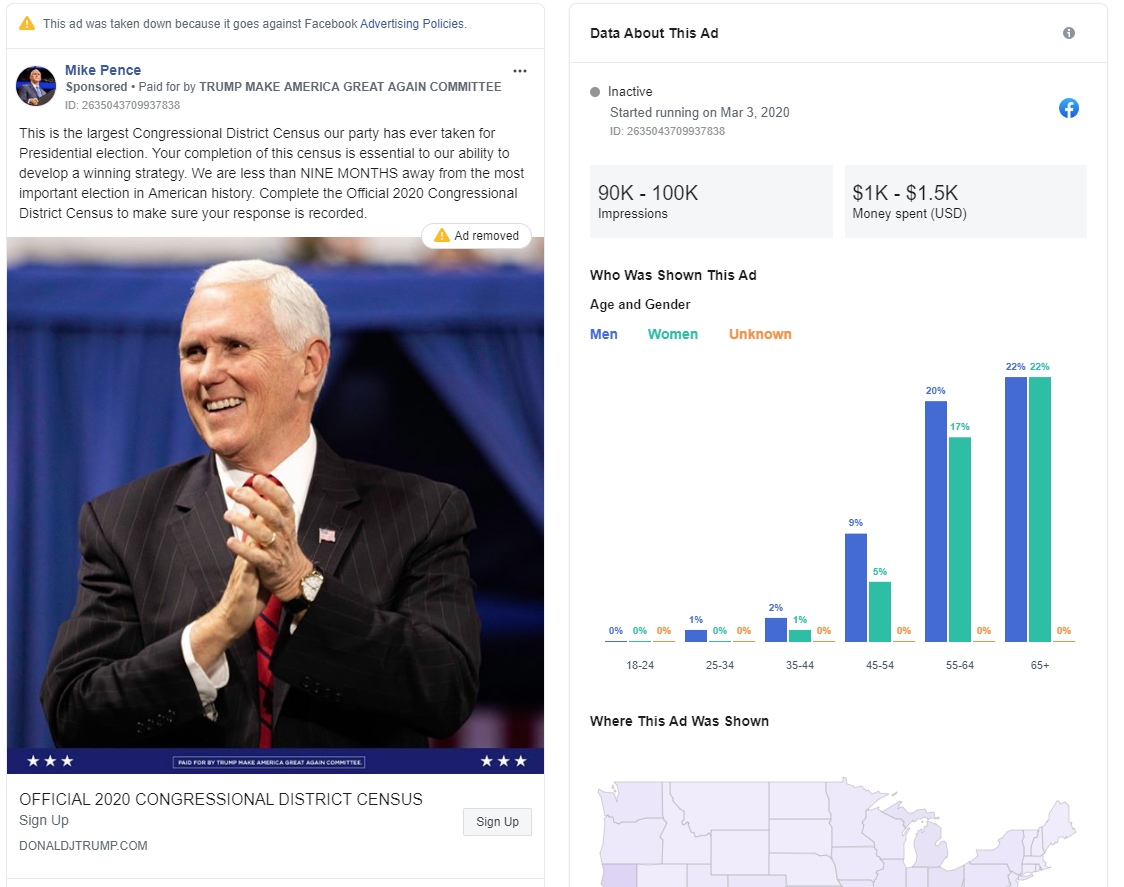Image resolution: width=1124 pixels, height=887 pixels.
Task: Click the Sponsored label icon area
Action: tap(96, 87)
